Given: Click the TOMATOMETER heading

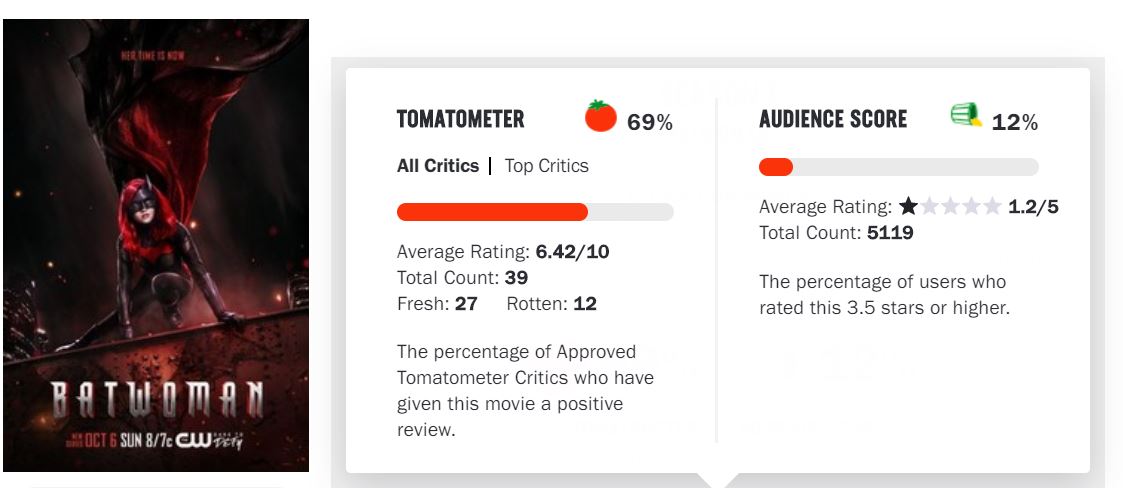Looking at the screenshot, I should [460, 120].
